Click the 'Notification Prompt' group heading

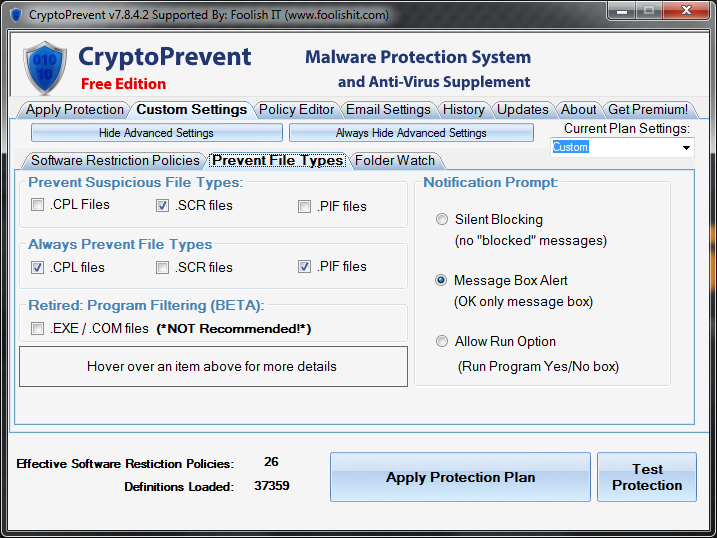pos(491,182)
